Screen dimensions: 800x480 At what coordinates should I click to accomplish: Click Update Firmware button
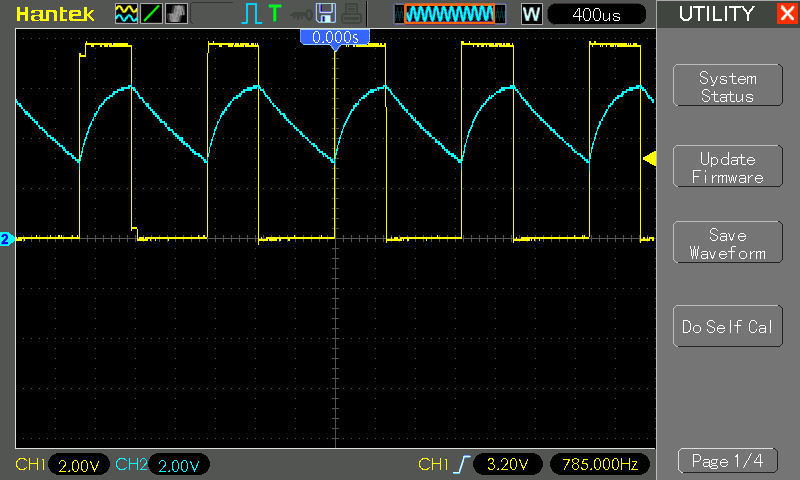tap(728, 166)
